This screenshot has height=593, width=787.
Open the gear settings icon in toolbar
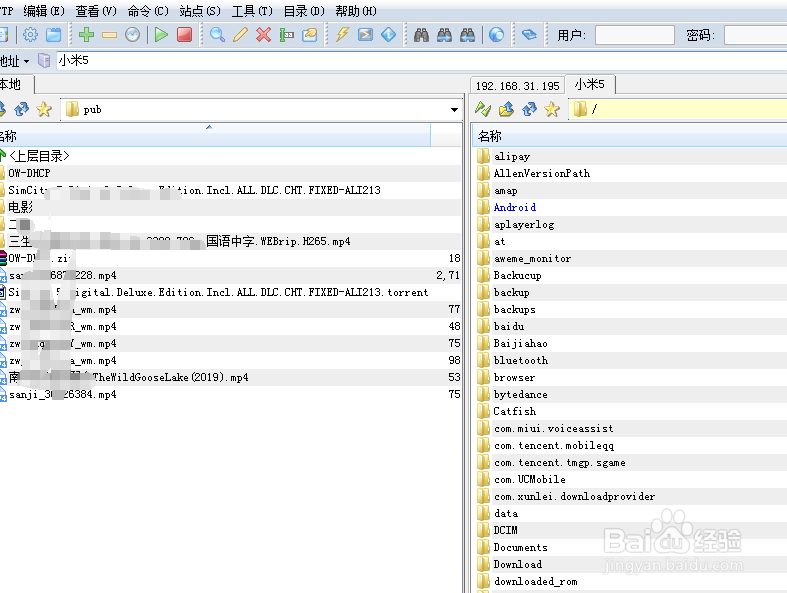(31, 35)
